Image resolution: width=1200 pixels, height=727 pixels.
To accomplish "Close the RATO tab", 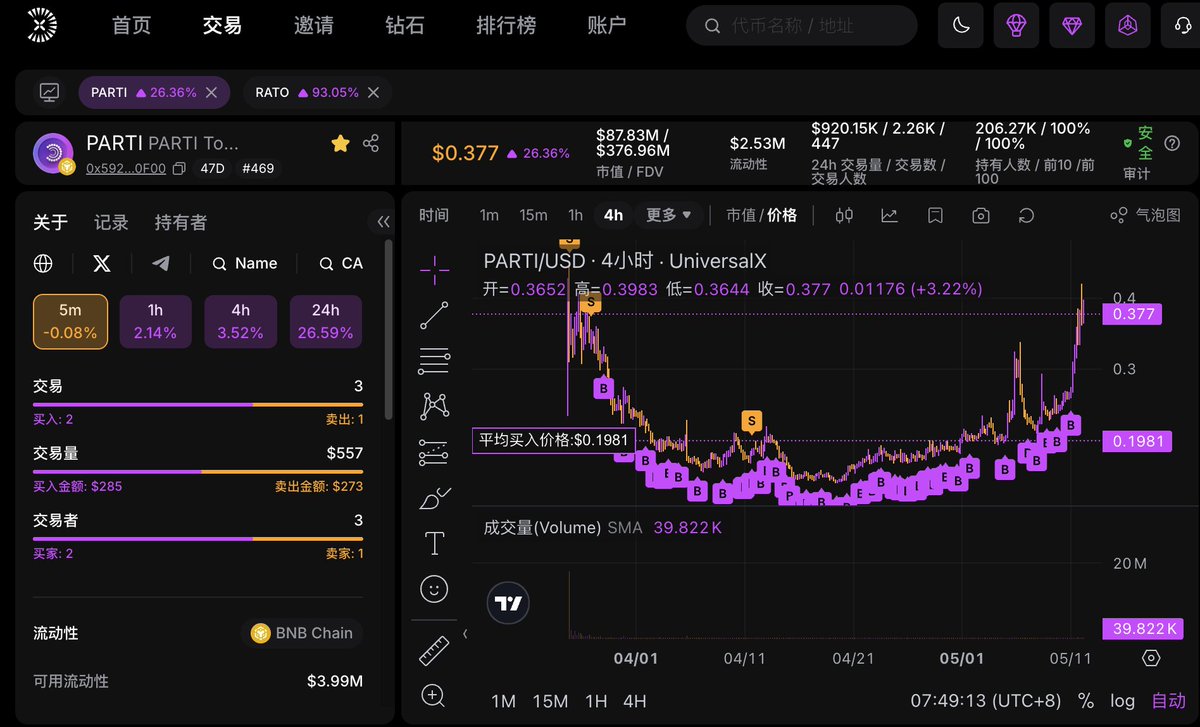I will coord(373,92).
